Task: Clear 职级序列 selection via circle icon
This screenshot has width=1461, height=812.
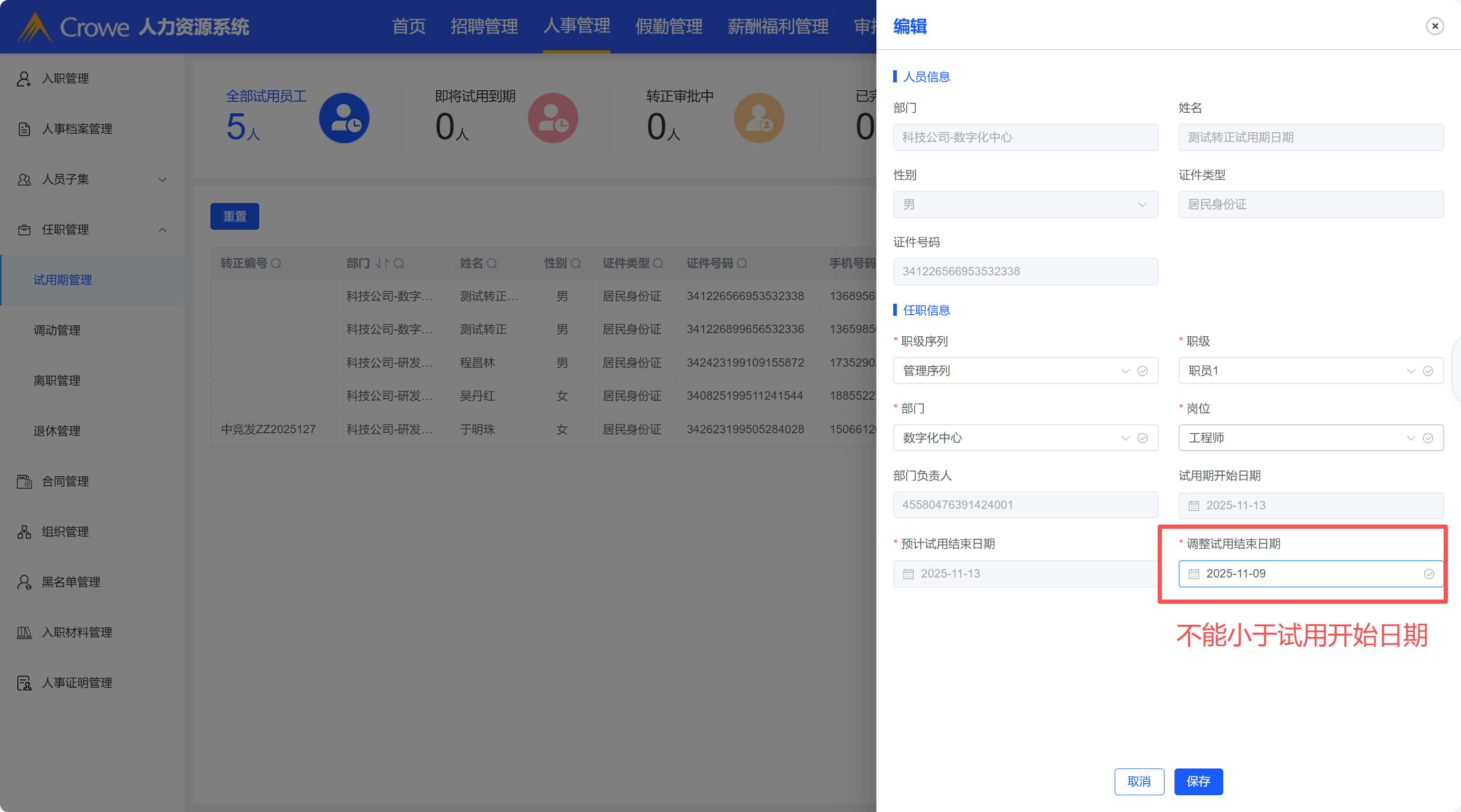Action: (1142, 371)
